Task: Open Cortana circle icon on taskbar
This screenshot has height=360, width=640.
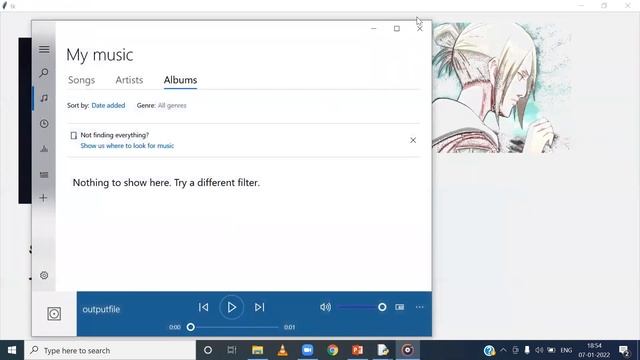Action: [208, 350]
